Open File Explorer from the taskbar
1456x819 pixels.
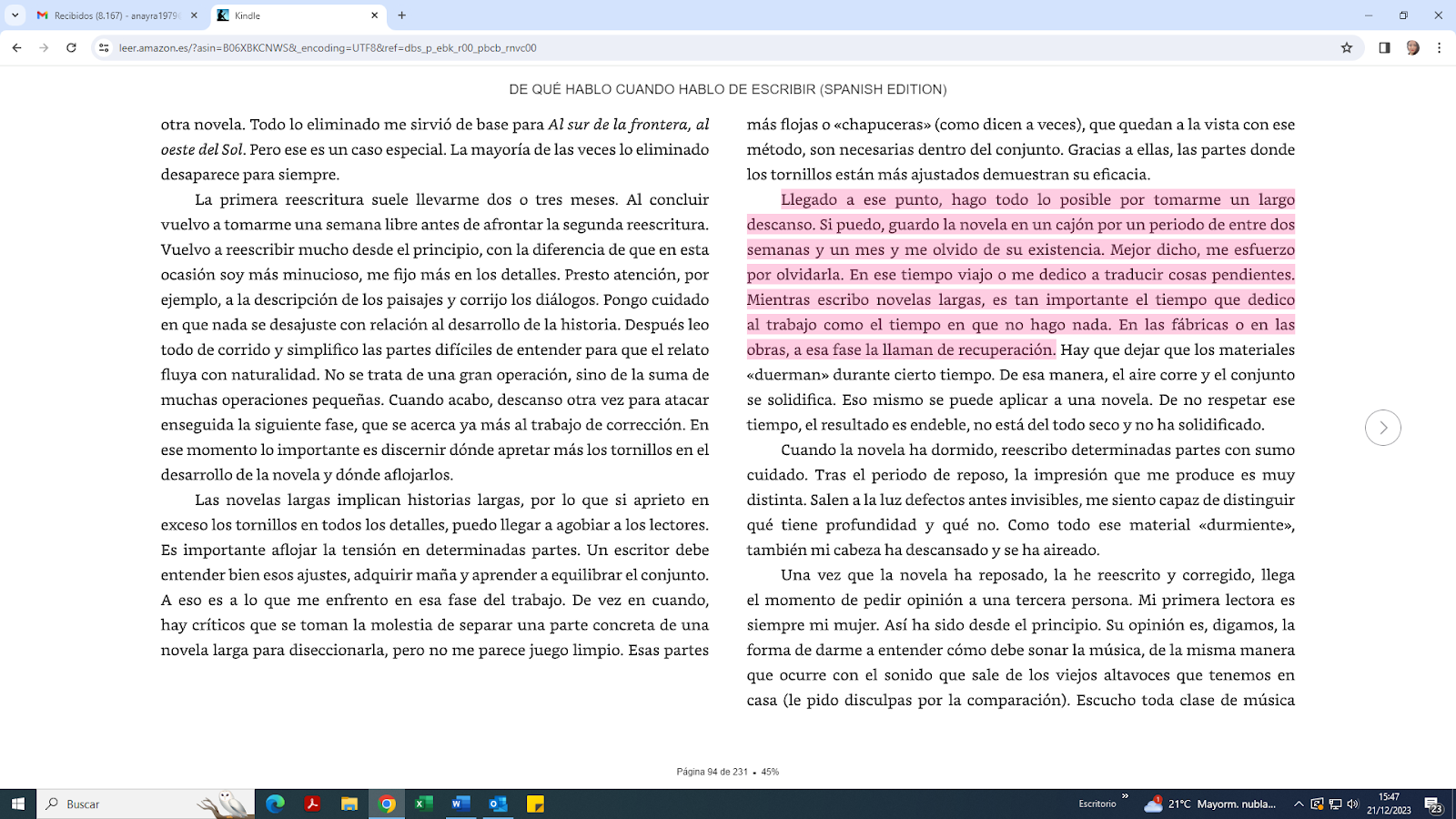tap(349, 804)
